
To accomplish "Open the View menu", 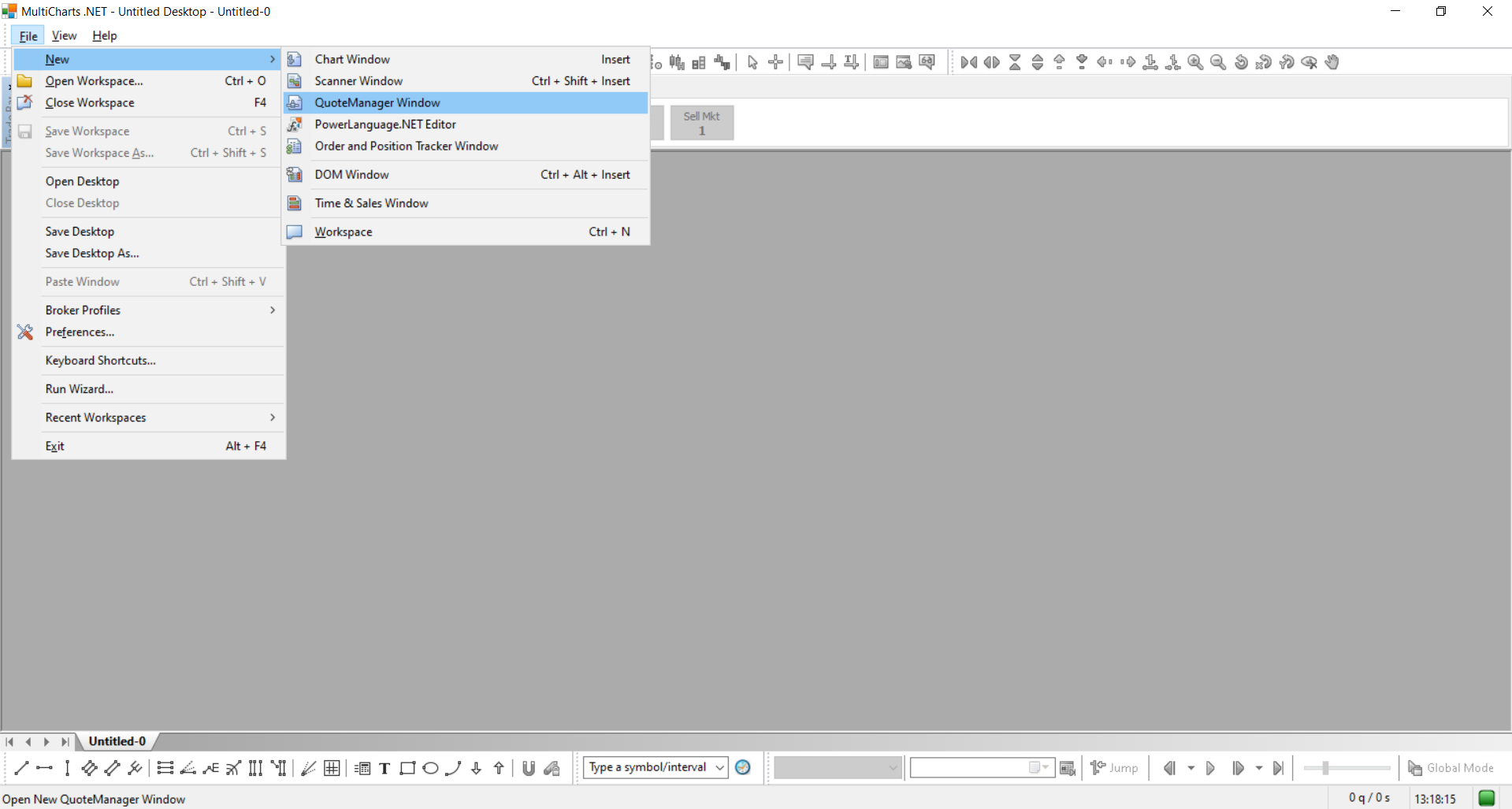I will pos(64,35).
